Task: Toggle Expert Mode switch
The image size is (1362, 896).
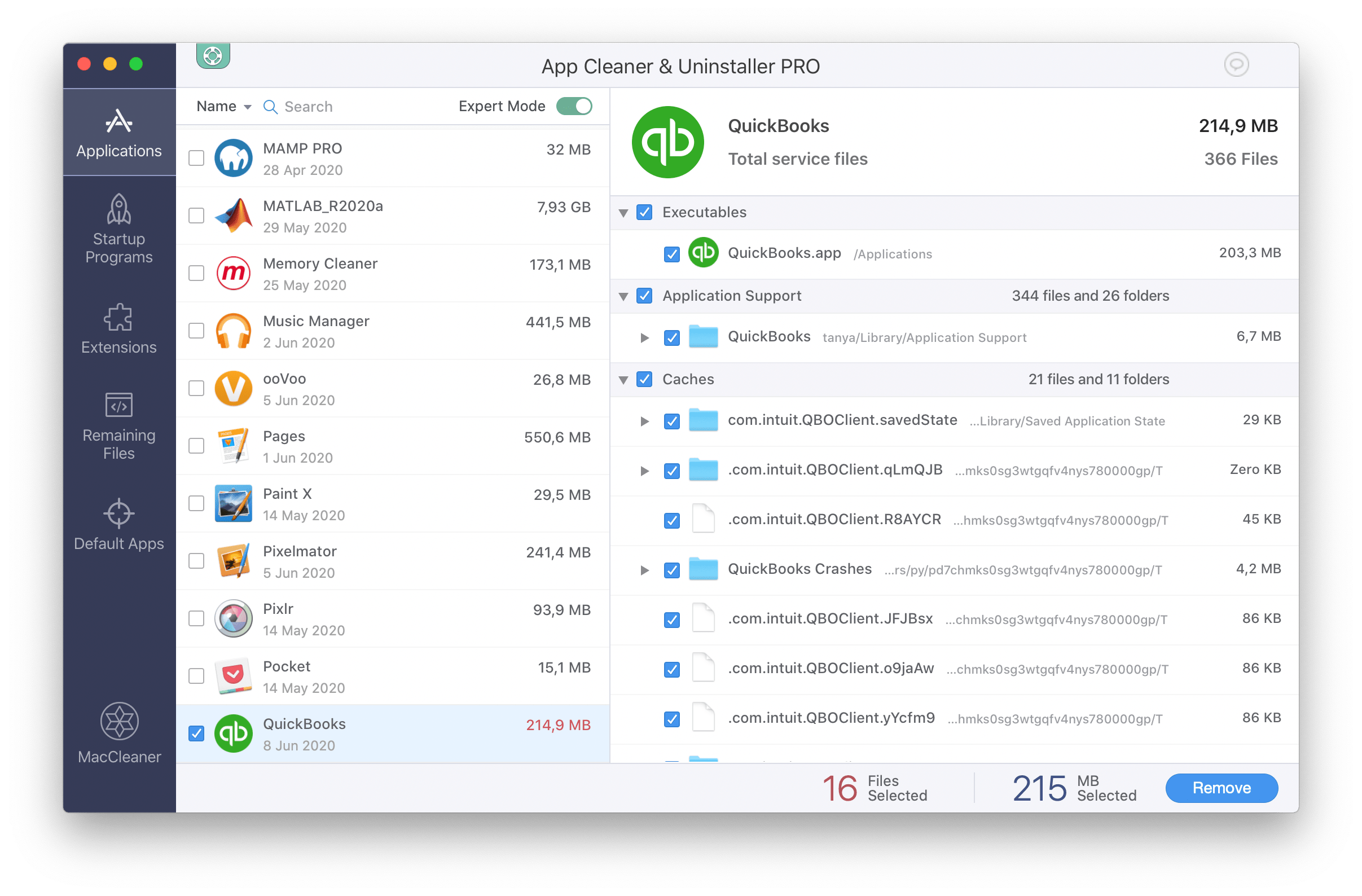Action: (x=576, y=105)
